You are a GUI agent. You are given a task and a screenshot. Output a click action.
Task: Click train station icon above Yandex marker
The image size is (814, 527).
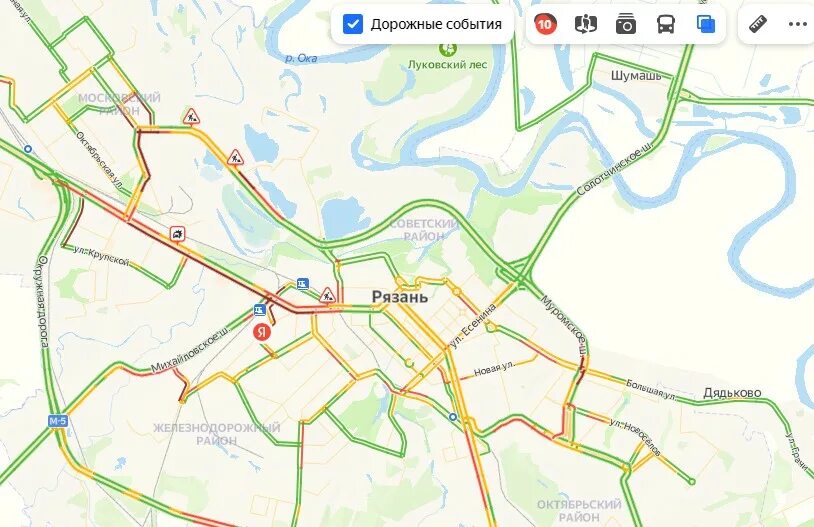(260, 310)
